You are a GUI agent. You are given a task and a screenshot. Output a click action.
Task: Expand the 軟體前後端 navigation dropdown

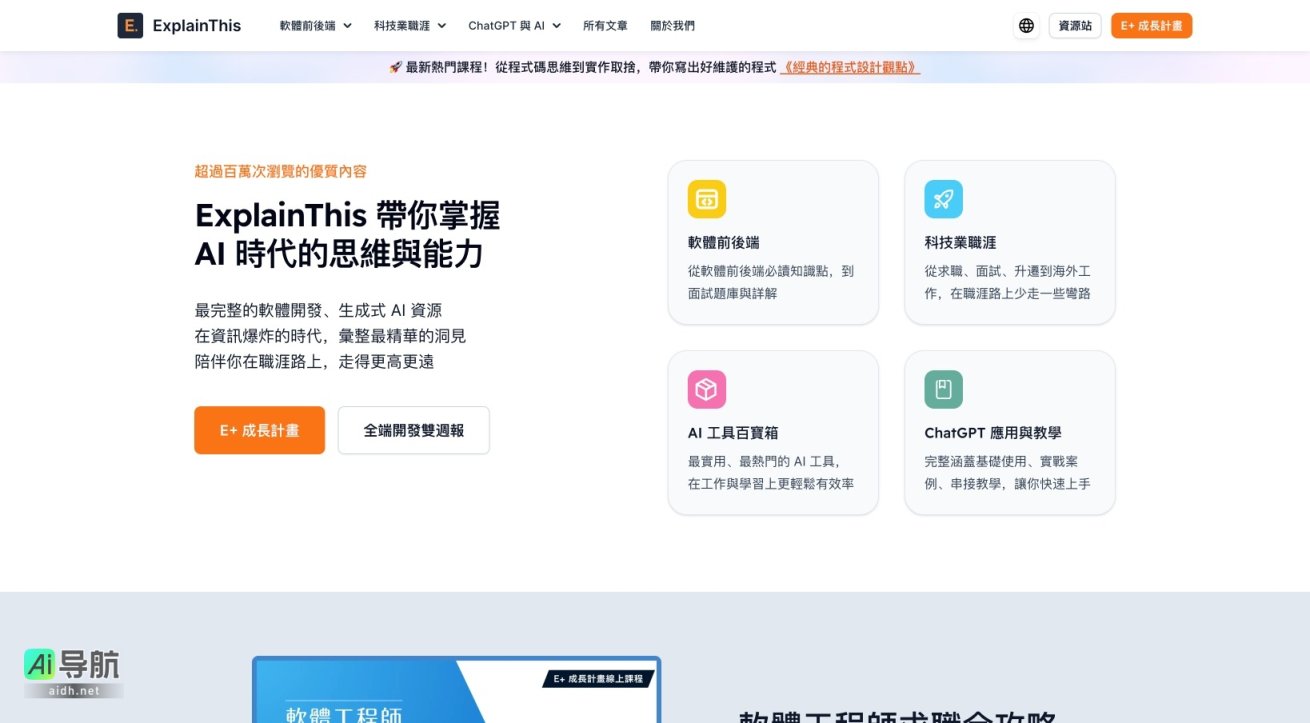[x=316, y=25]
